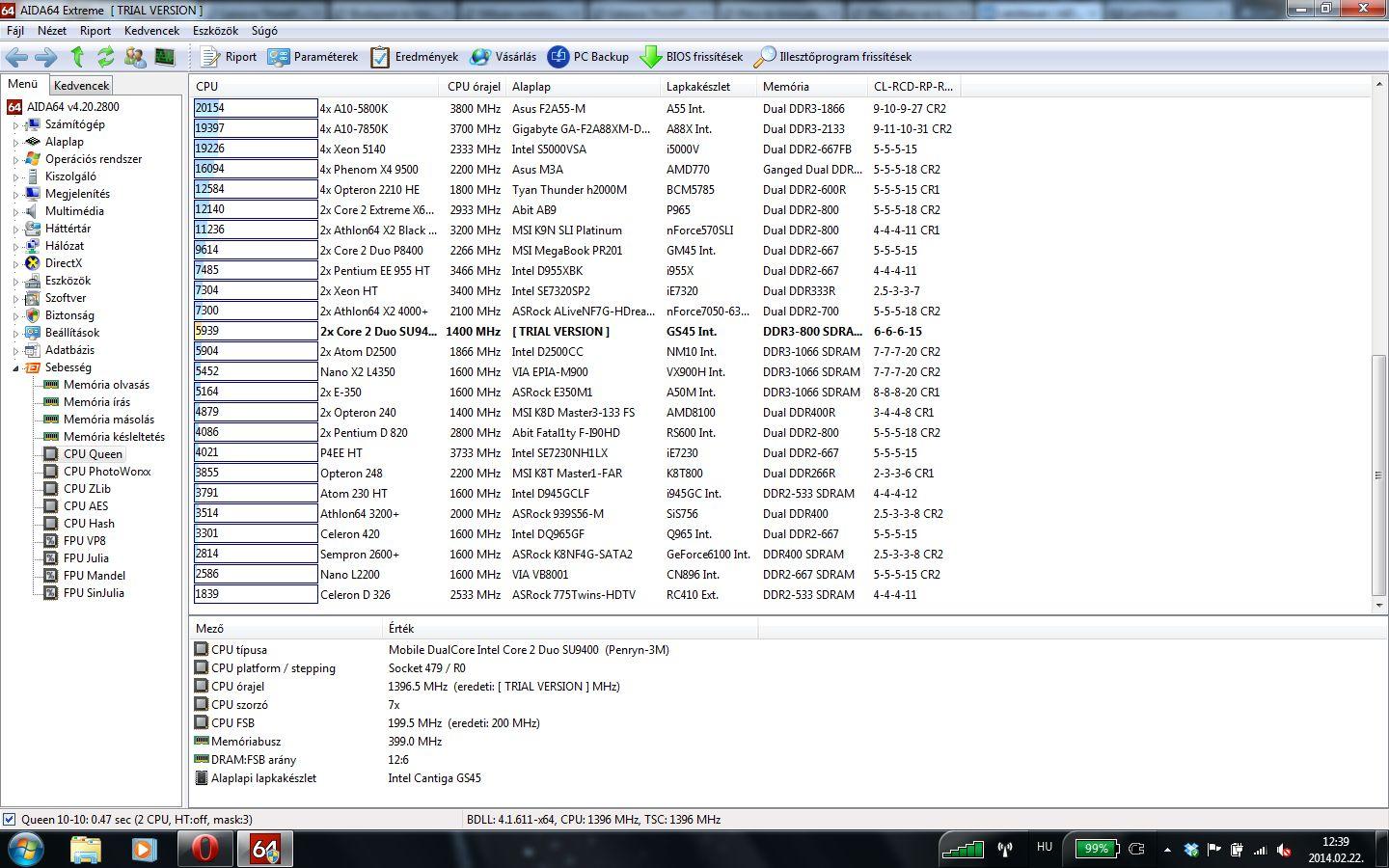Open the Eszközök menu
This screenshot has height=868, width=1389.
point(215,31)
